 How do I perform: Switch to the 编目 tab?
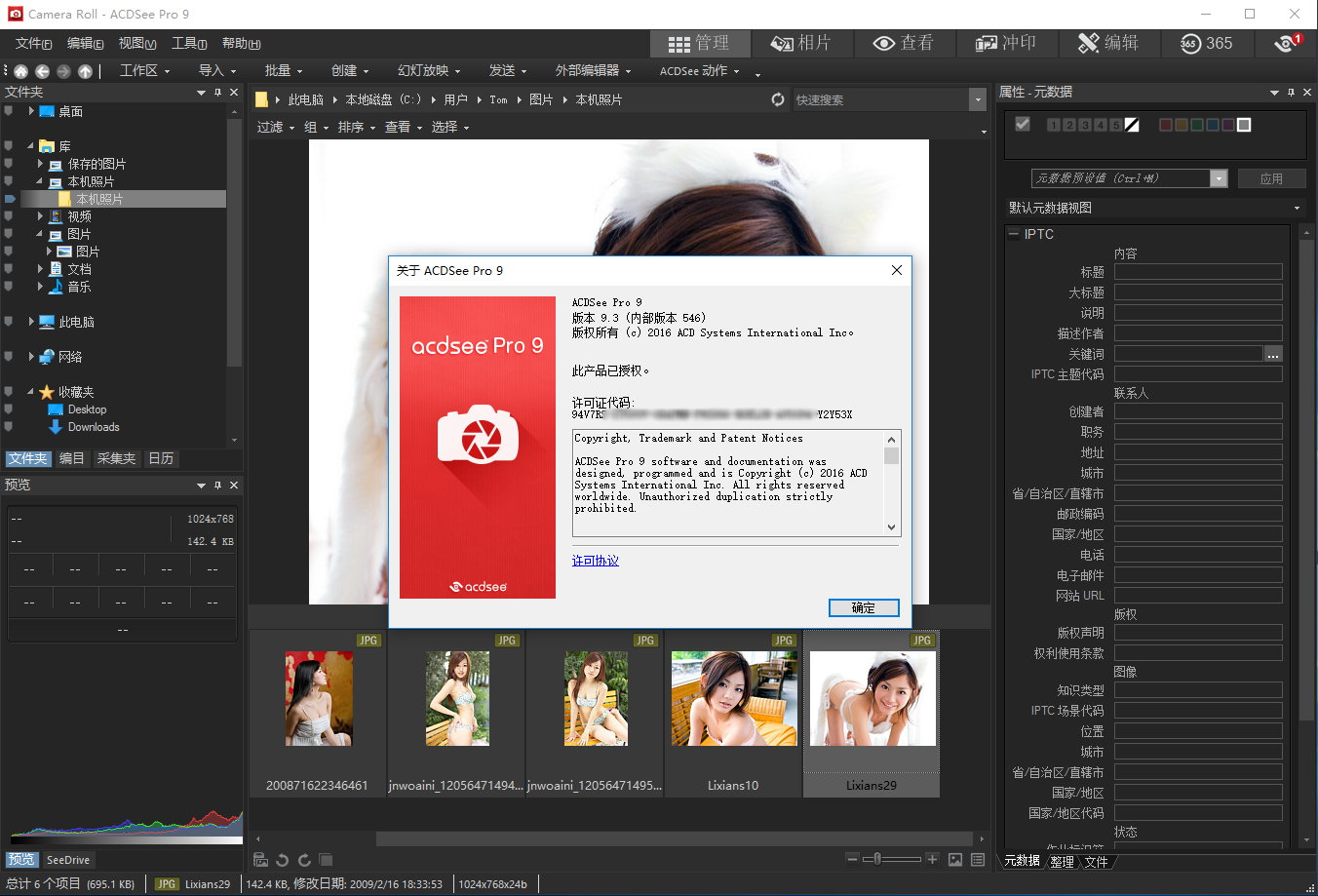pyautogui.click(x=71, y=458)
